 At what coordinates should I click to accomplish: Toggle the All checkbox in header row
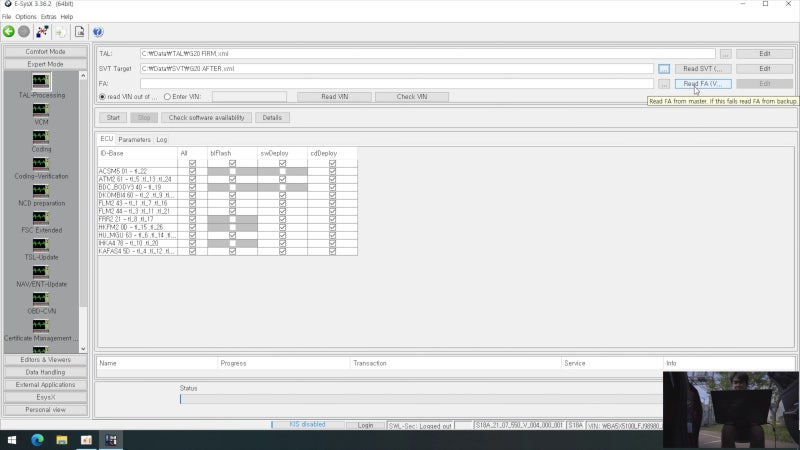192,163
